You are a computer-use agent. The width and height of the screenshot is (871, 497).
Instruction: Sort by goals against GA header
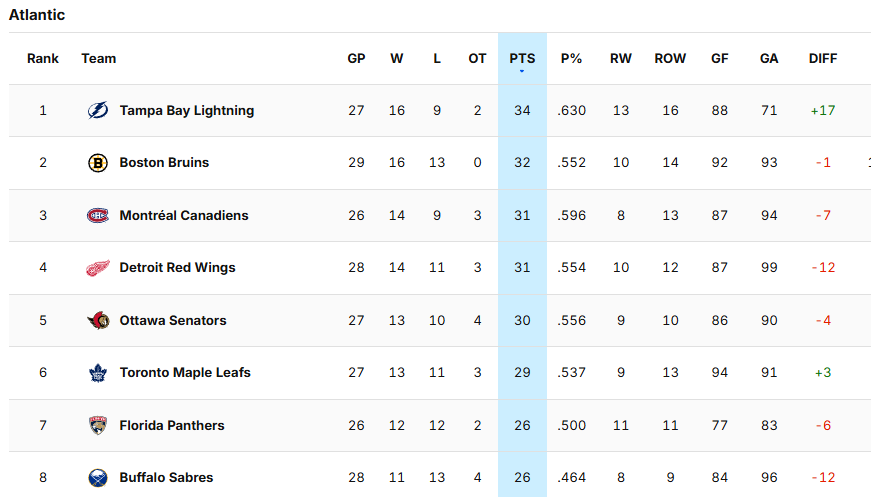point(769,59)
